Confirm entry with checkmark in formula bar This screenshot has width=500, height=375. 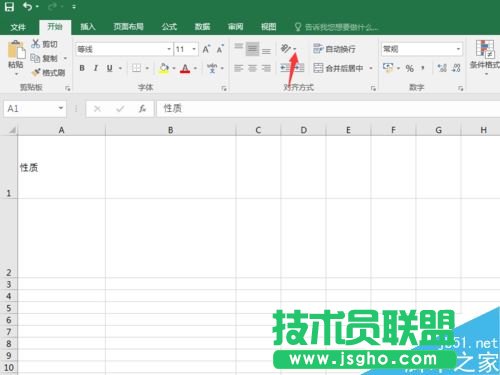tap(120, 109)
